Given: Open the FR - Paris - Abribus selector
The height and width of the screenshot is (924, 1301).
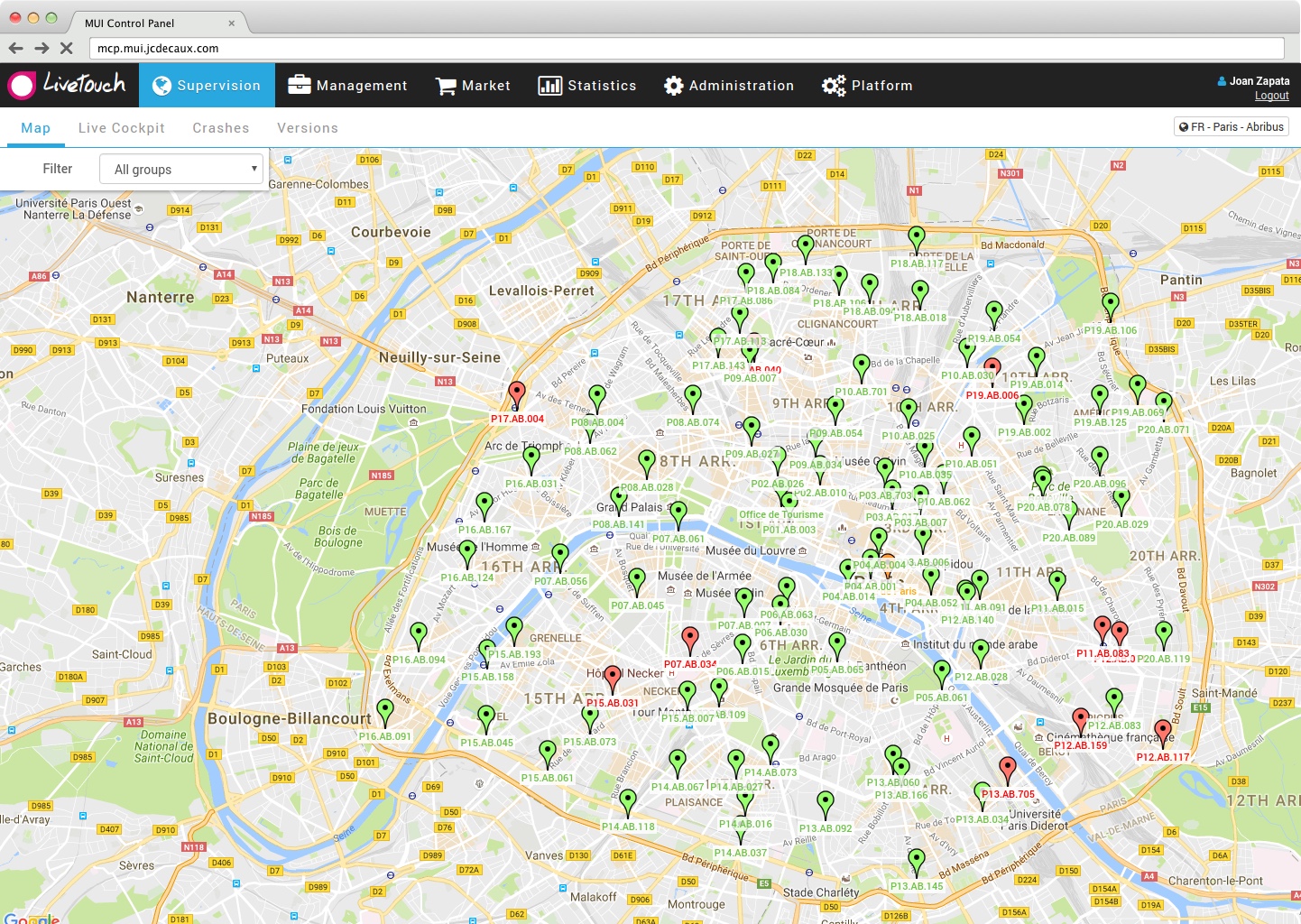Looking at the screenshot, I should tap(1232, 127).
